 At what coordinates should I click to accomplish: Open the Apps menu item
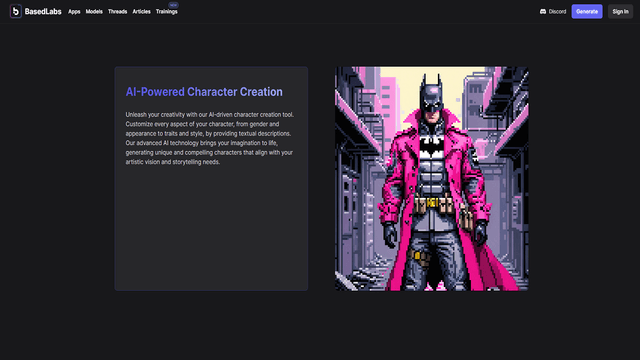pos(74,11)
